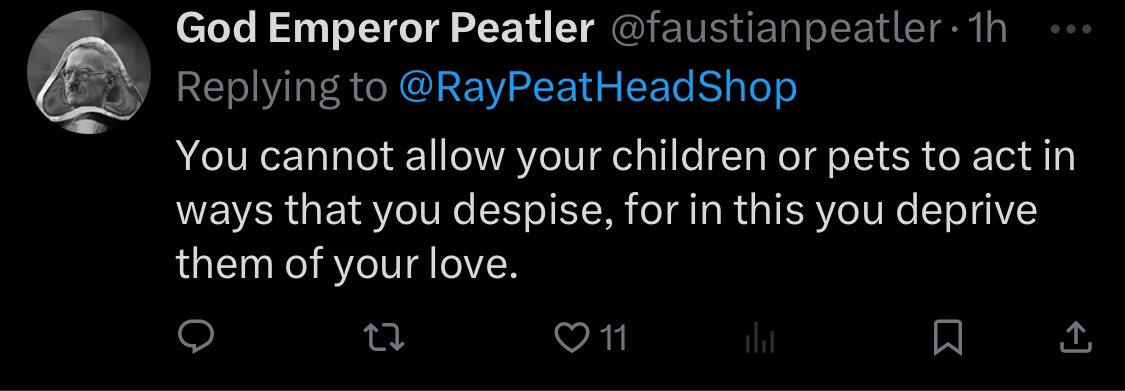The height and width of the screenshot is (391, 1125).
Task: Like the tweet using the heart icon
Action: (x=572, y=338)
